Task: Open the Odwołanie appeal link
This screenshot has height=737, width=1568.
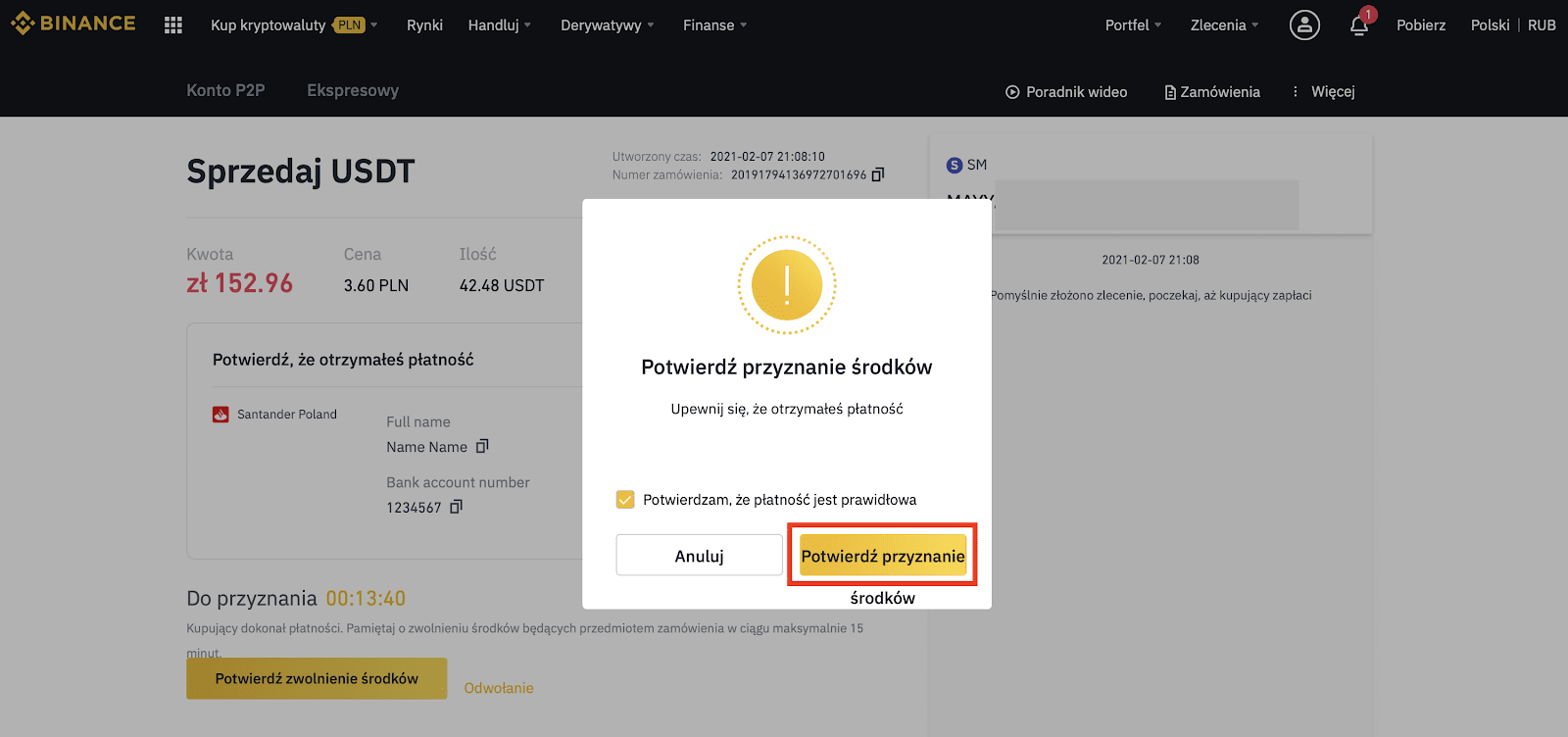Action: click(499, 688)
